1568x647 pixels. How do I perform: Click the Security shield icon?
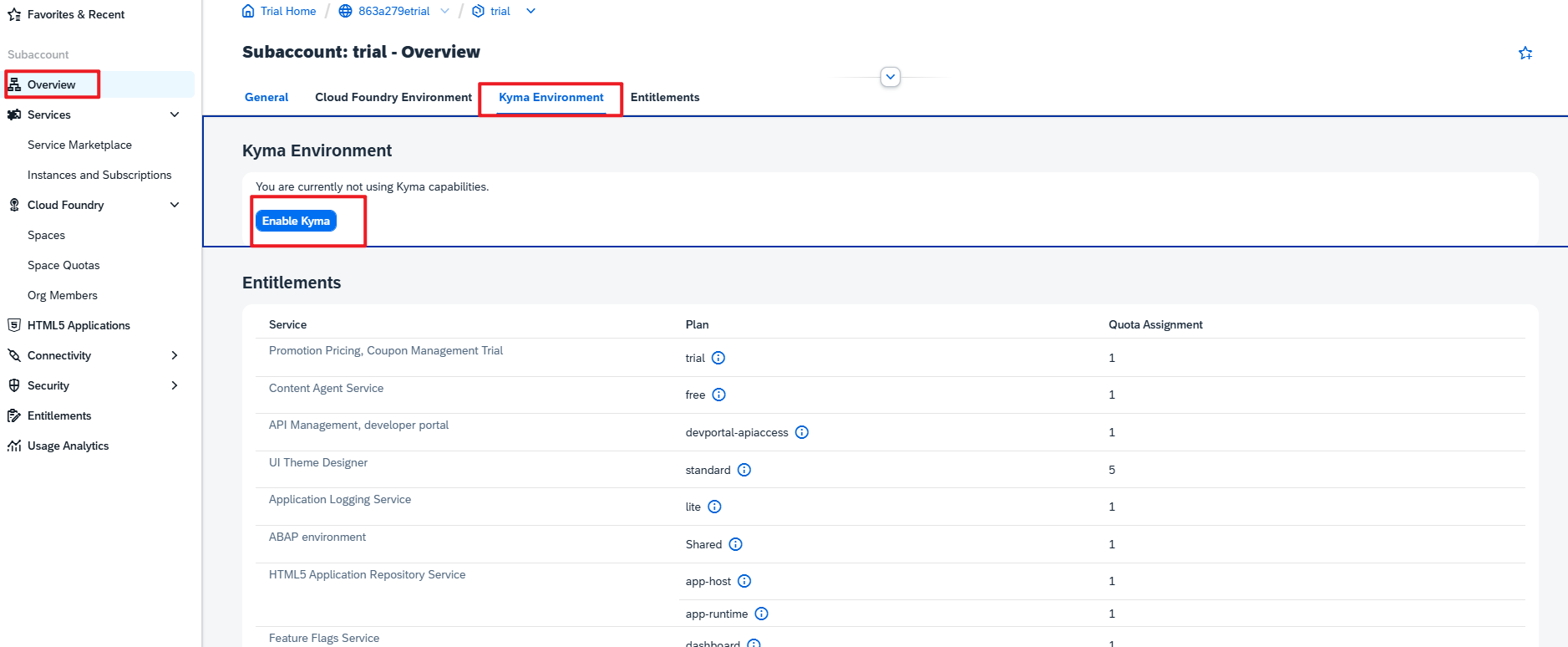click(14, 385)
